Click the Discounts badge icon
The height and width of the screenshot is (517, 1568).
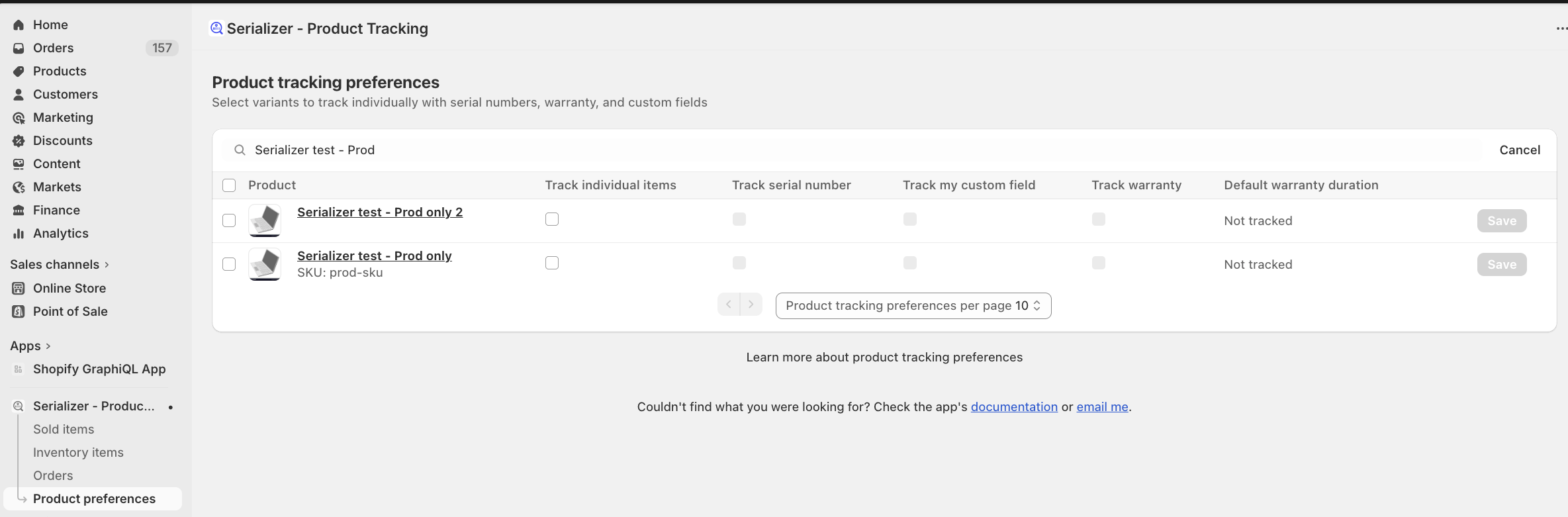pos(19,141)
